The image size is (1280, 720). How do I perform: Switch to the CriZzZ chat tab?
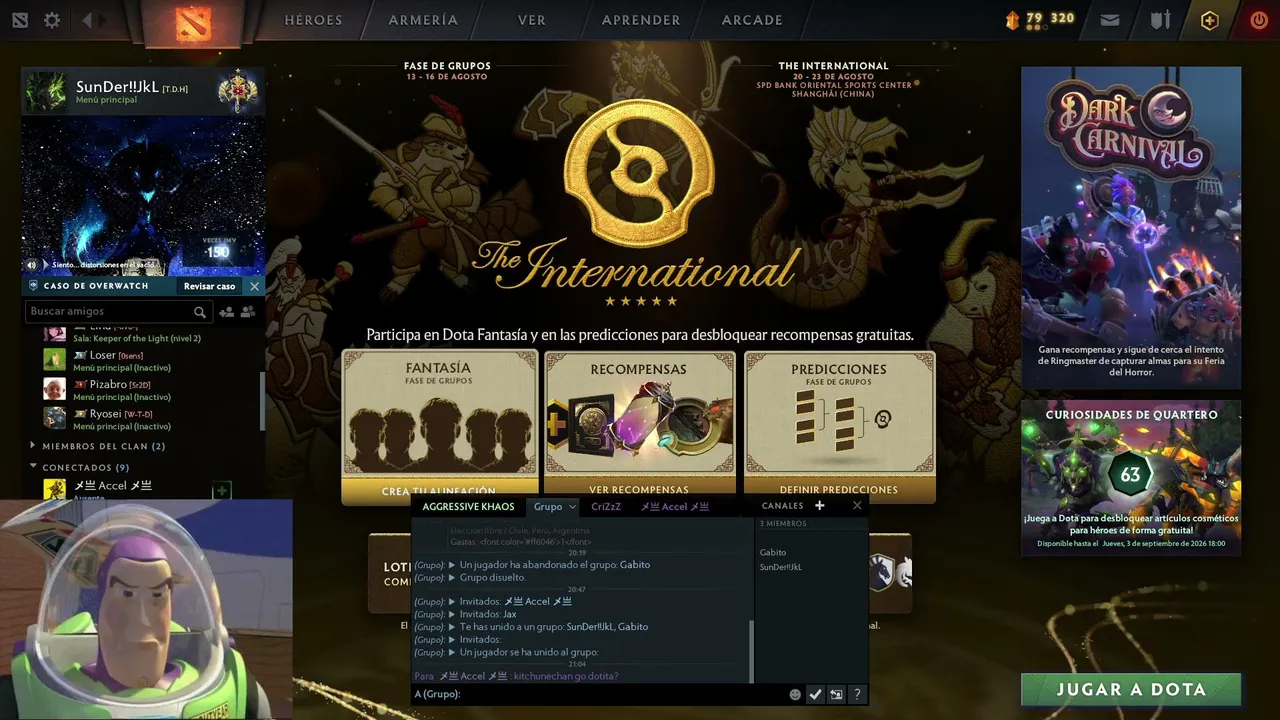coord(606,507)
